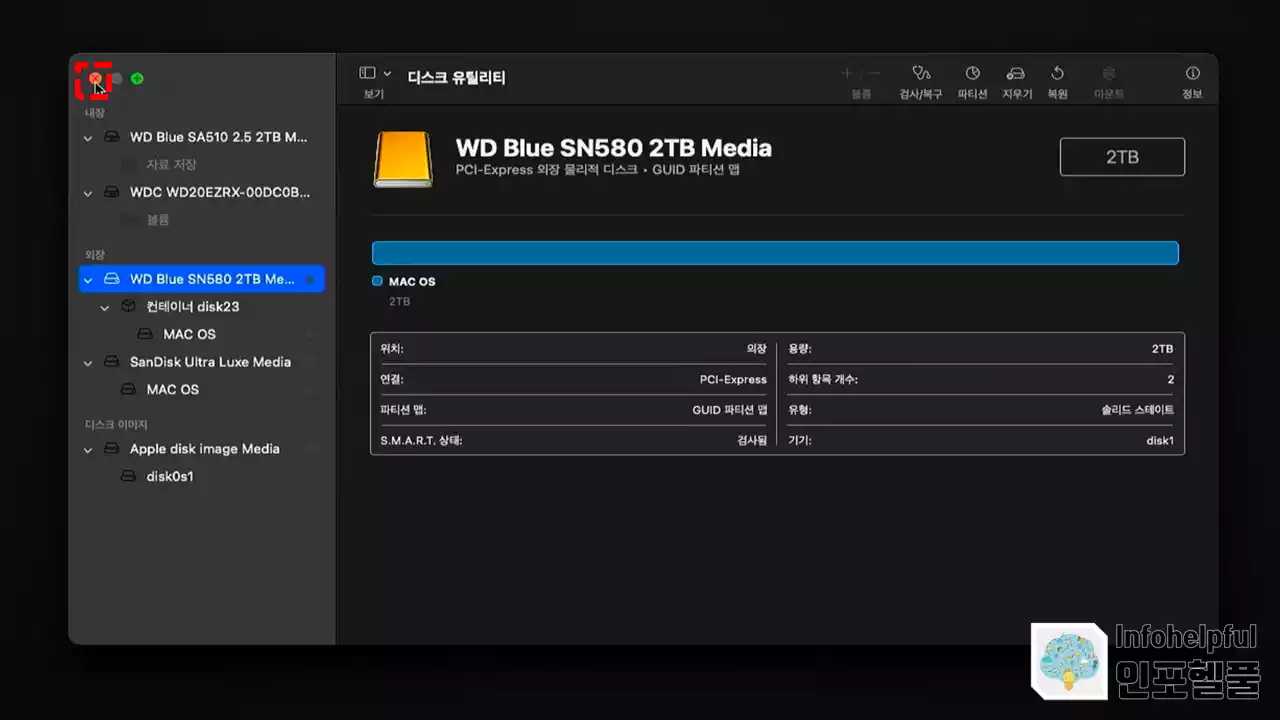Collapse the WD Blue SA510 disk tree

(88, 138)
